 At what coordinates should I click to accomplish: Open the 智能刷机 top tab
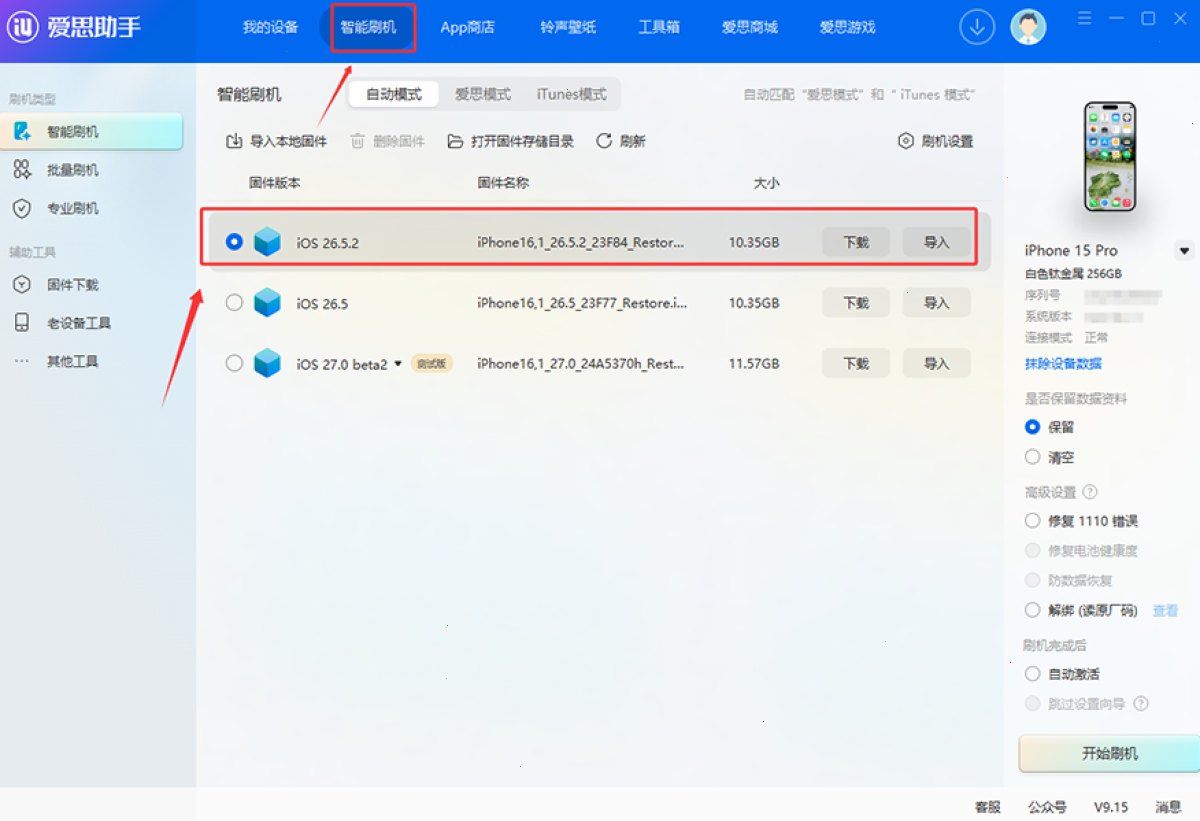coord(368,27)
